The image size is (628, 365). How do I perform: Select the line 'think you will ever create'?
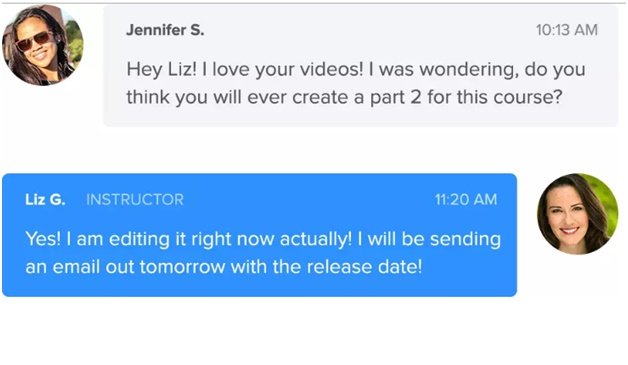point(344,97)
